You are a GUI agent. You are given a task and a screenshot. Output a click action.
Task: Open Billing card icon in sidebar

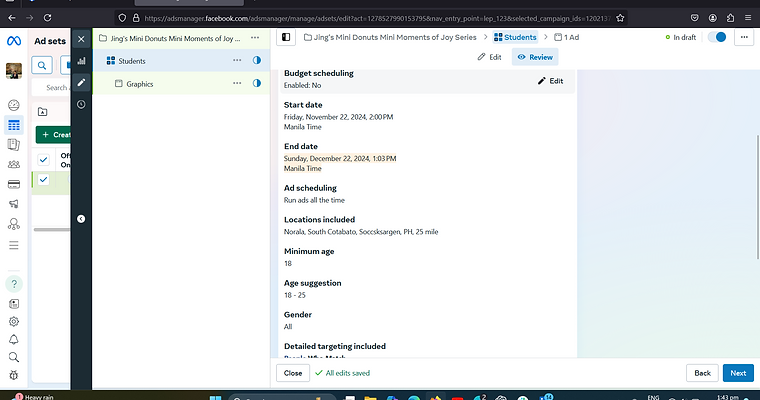tap(14, 184)
